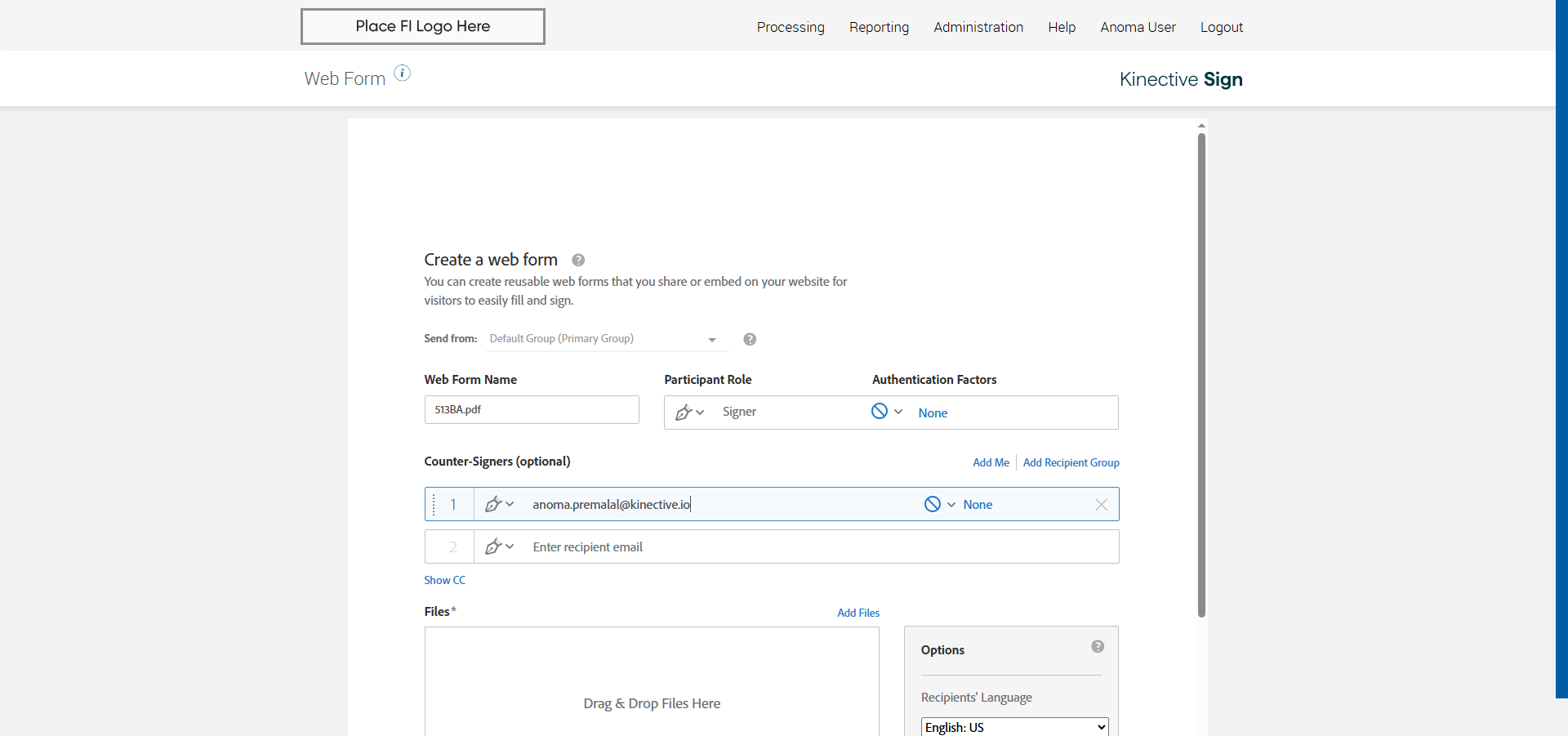Click the Web Form Name input field

point(532,410)
